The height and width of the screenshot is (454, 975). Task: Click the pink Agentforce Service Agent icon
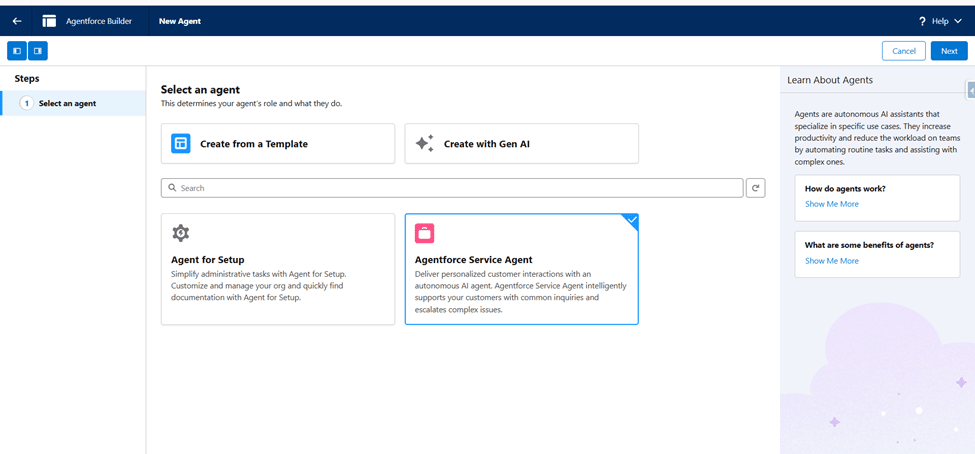pyautogui.click(x=425, y=233)
